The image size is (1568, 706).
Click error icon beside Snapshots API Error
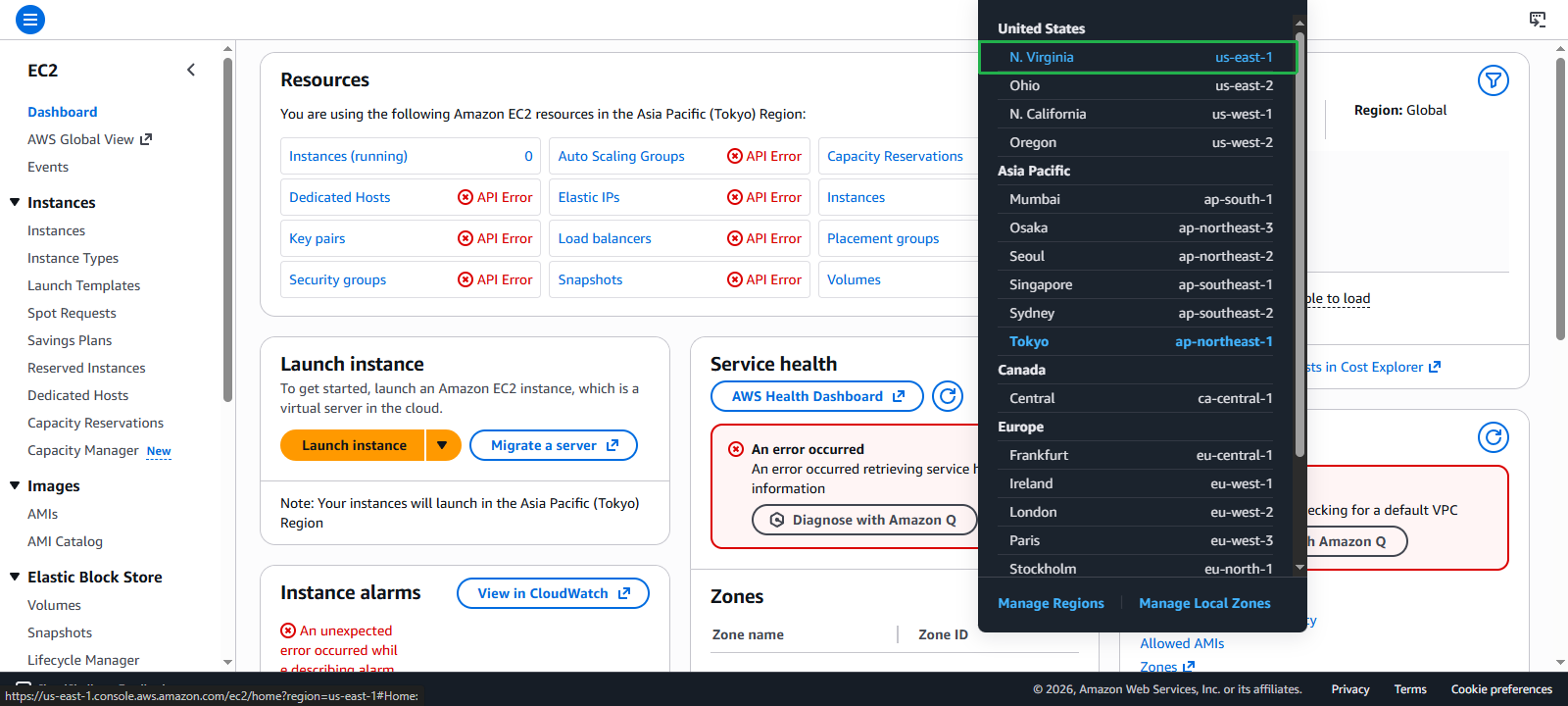click(735, 279)
